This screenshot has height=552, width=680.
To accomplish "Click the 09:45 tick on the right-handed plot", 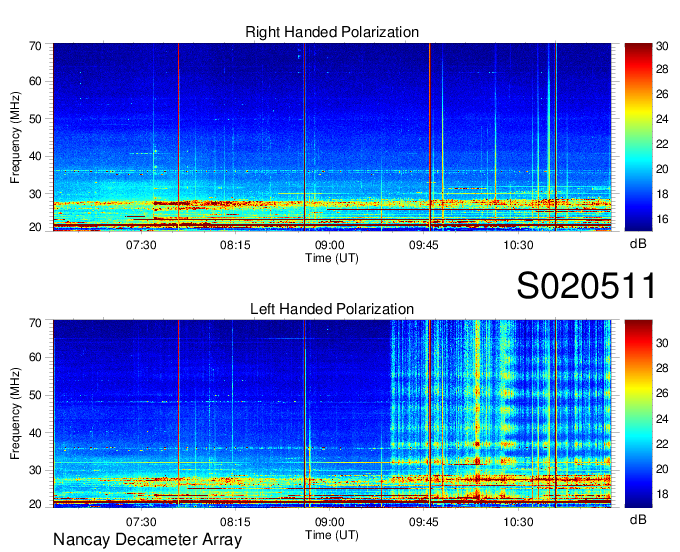I will pos(424,245).
